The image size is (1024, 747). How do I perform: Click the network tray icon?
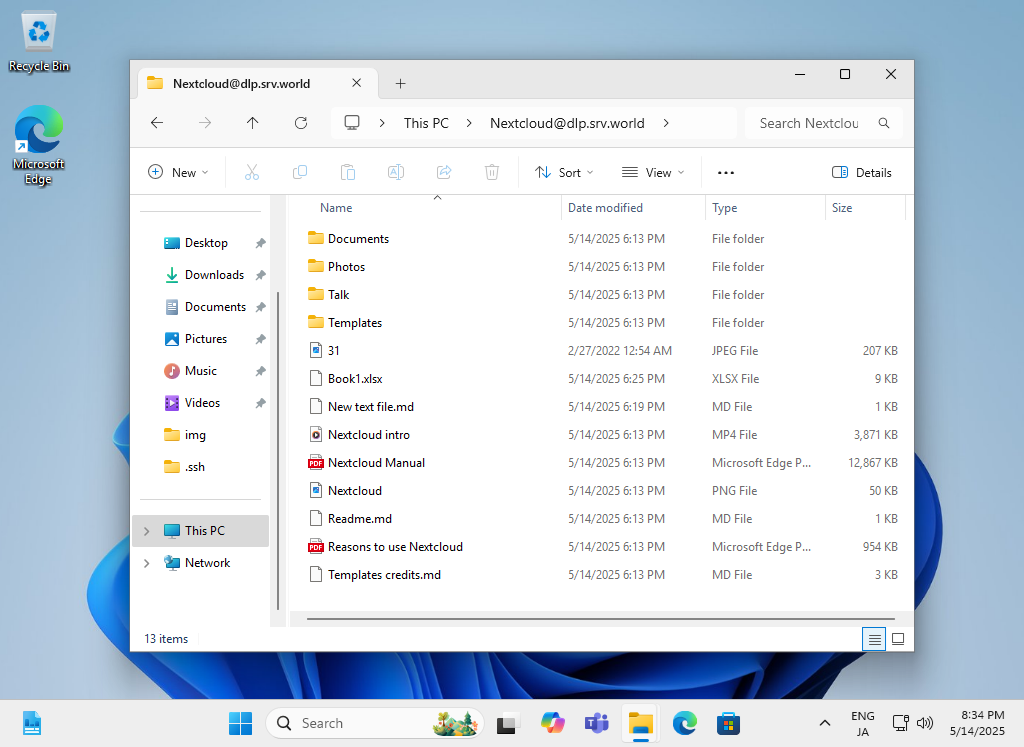coord(901,723)
